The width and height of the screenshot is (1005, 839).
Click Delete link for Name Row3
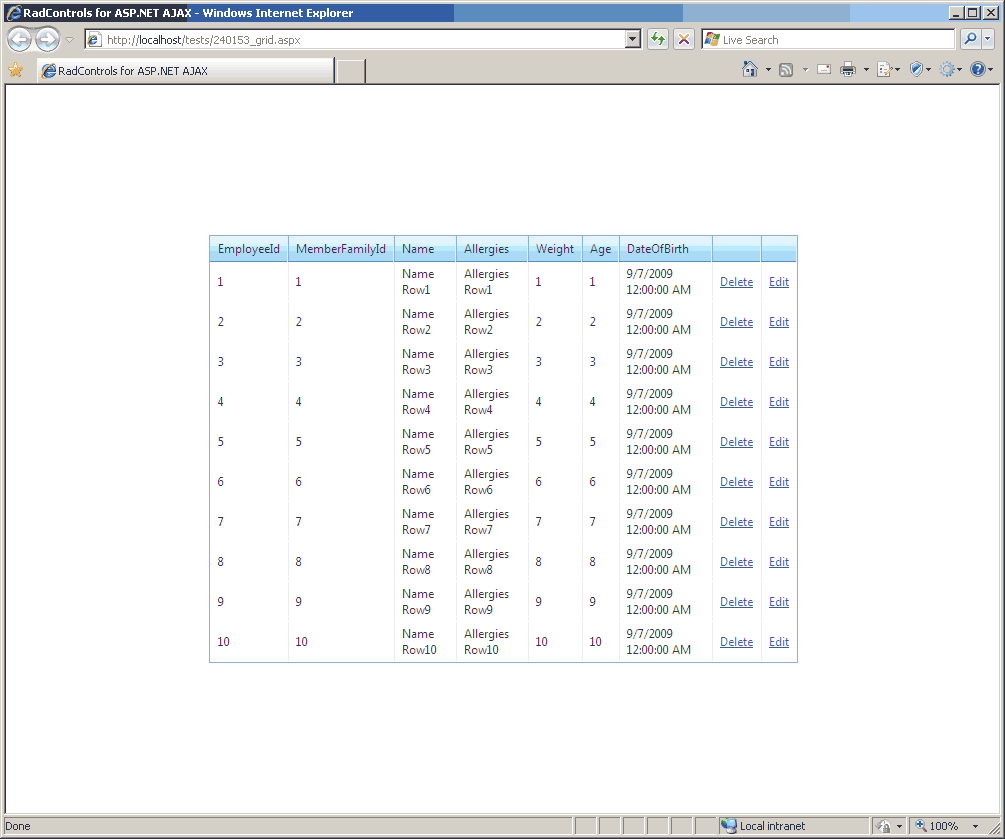[736, 362]
